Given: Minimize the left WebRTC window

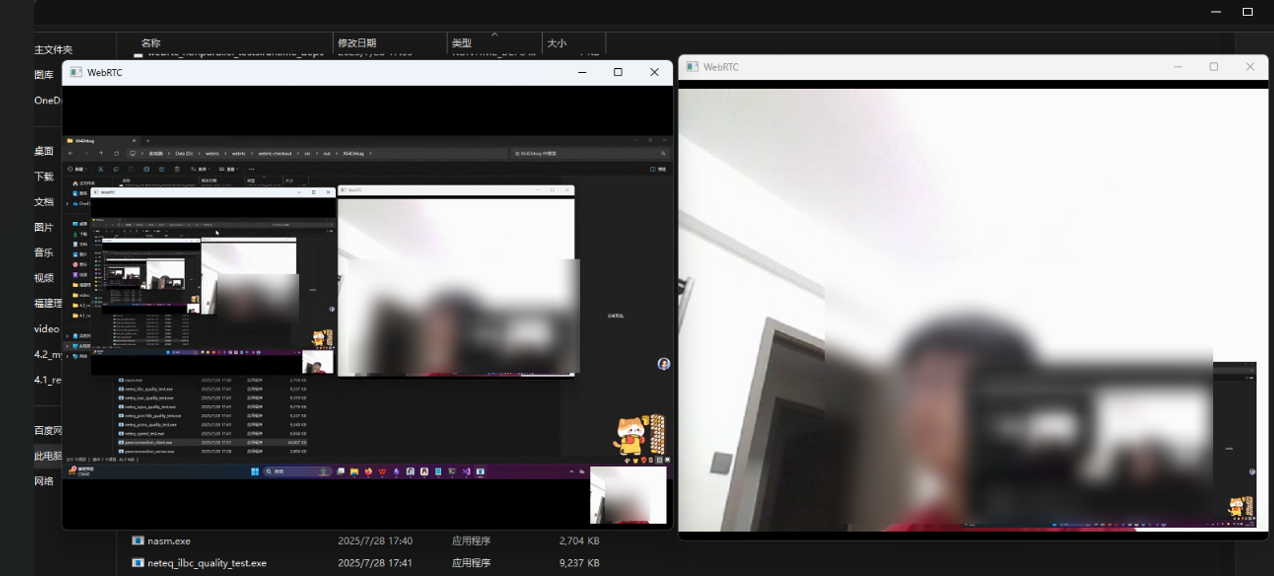Looking at the screenshot, I should [x=582, y=72].
